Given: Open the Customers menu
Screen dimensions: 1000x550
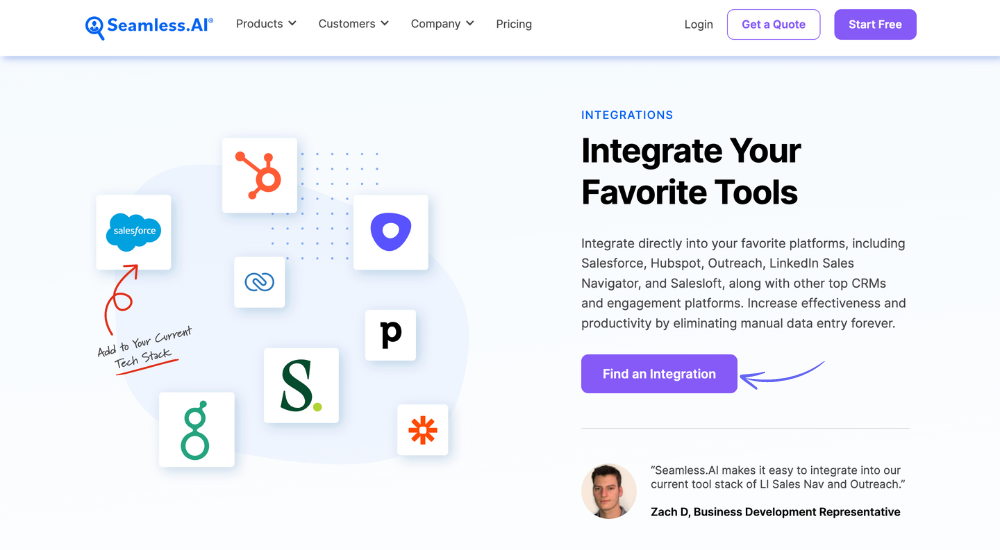Looking at the screenshot, I should 353,24.
